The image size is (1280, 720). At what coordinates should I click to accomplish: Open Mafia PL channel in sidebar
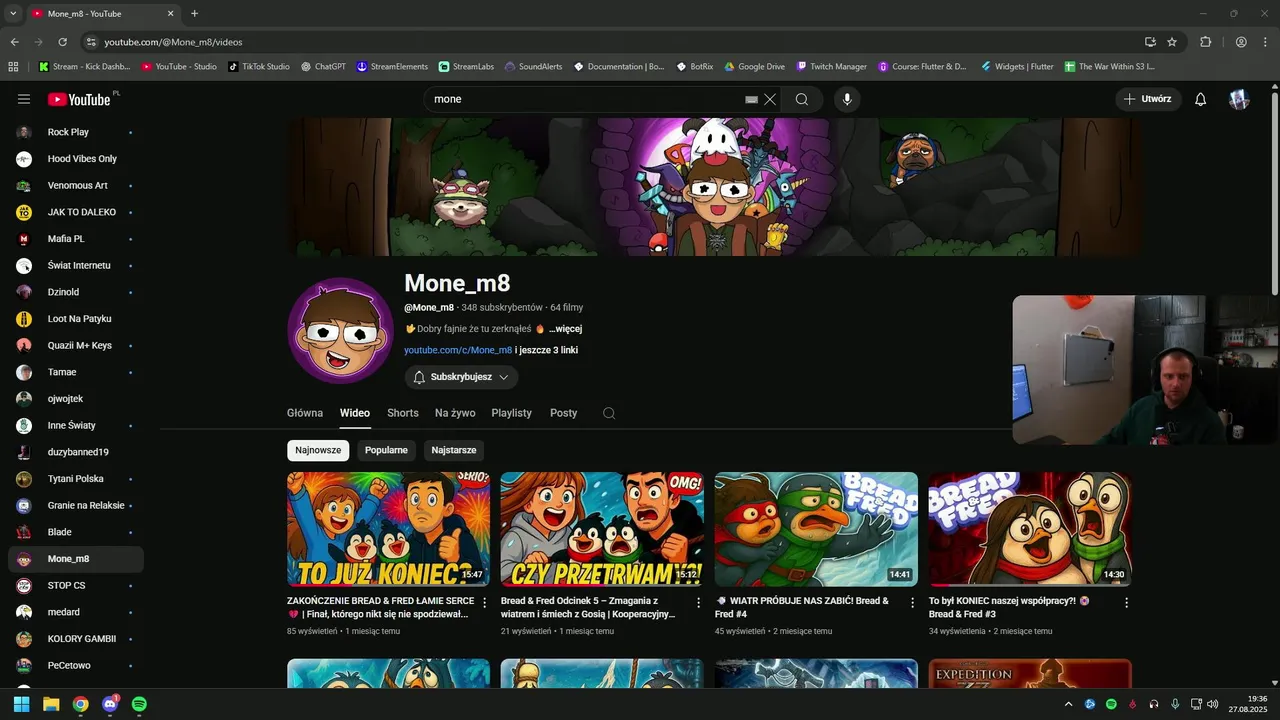(75, 239)
